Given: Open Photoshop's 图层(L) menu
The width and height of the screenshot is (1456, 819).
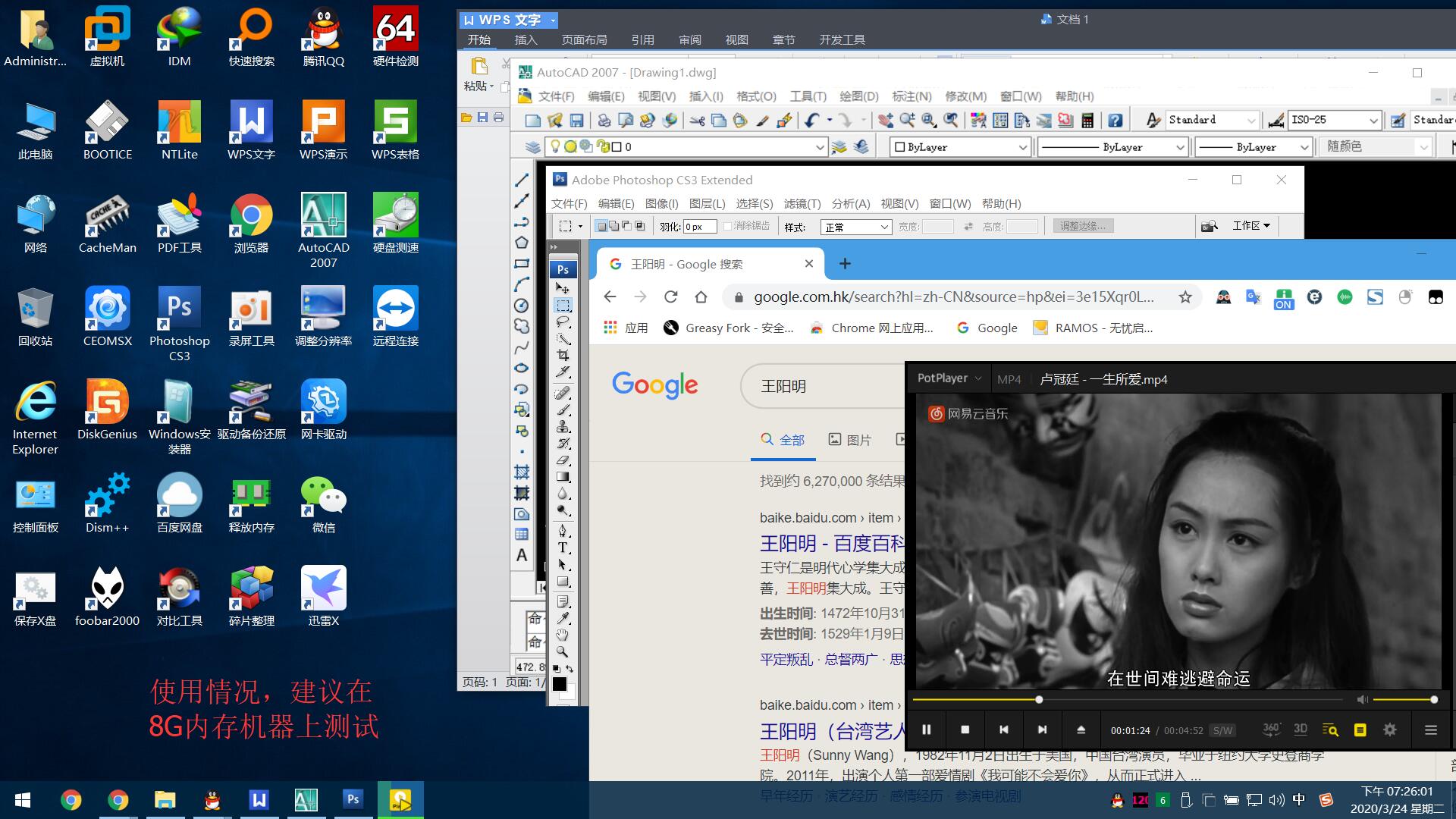Looking at the screenshot, I should [x=707, y=204].
